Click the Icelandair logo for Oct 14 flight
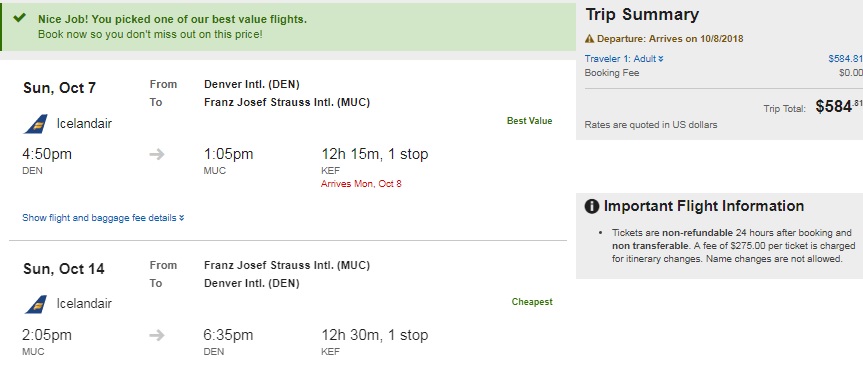 click(36, 304)
